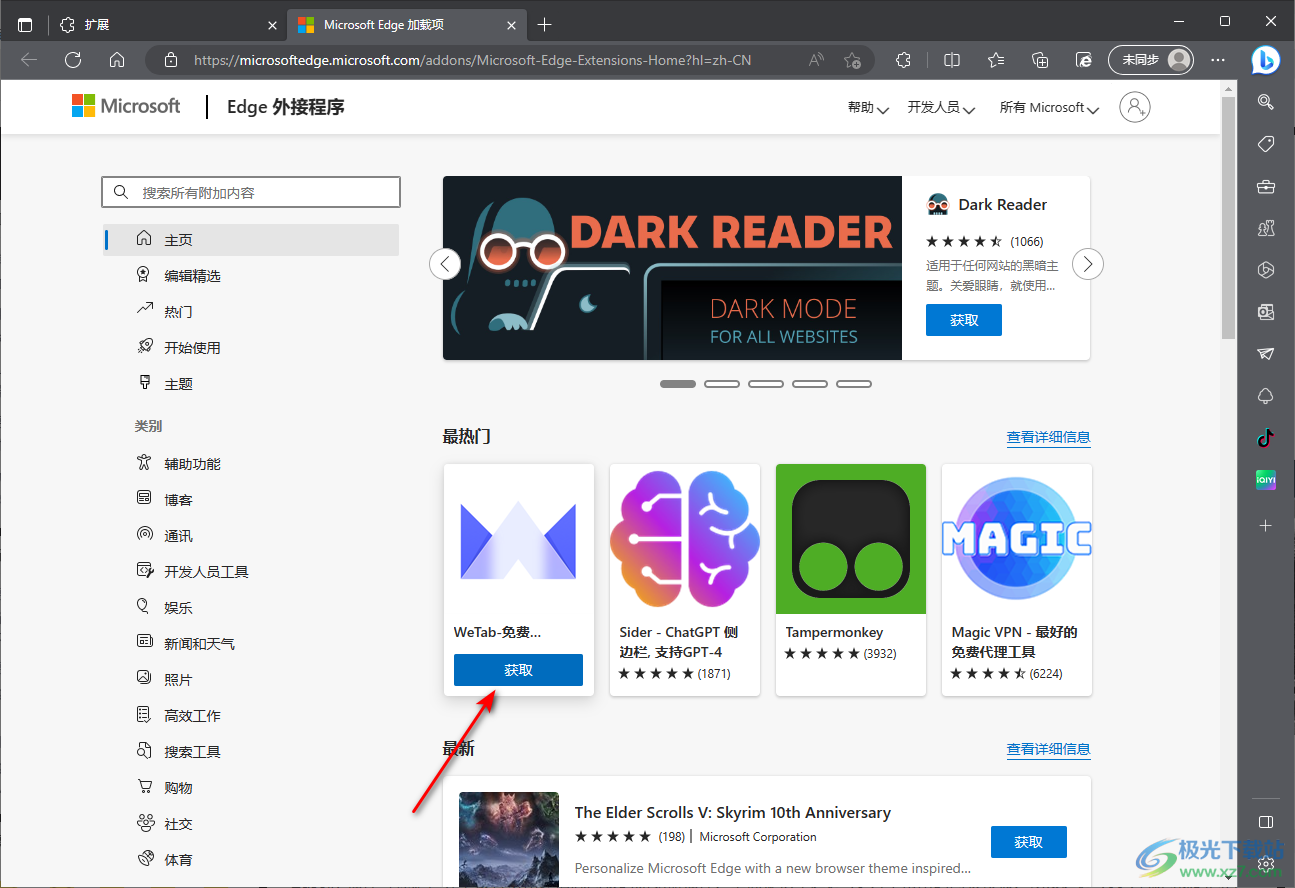
Task: Select 主页 in left navigation
Action: (251, 240)
